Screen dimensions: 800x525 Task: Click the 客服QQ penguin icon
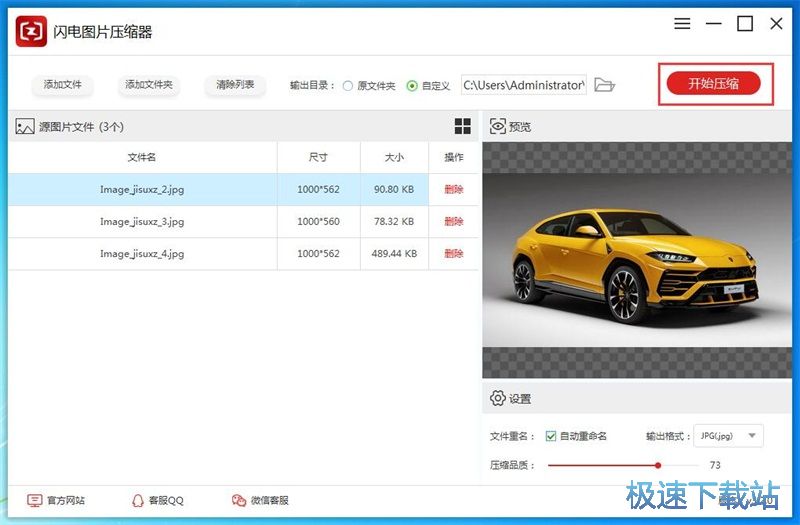[x=138, y=501]
